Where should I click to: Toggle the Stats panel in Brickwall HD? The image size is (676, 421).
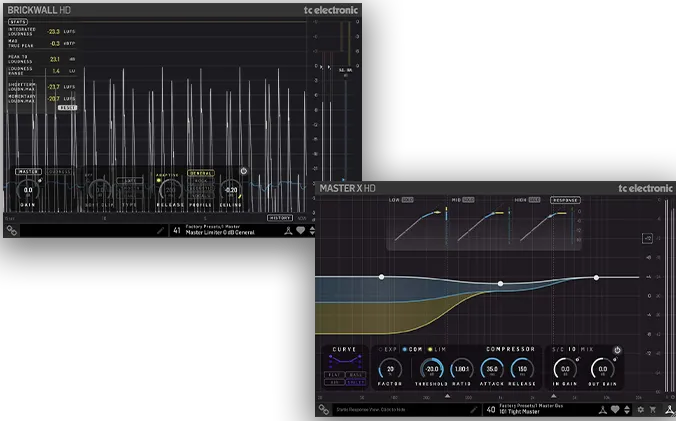click(x=18, y=22)
